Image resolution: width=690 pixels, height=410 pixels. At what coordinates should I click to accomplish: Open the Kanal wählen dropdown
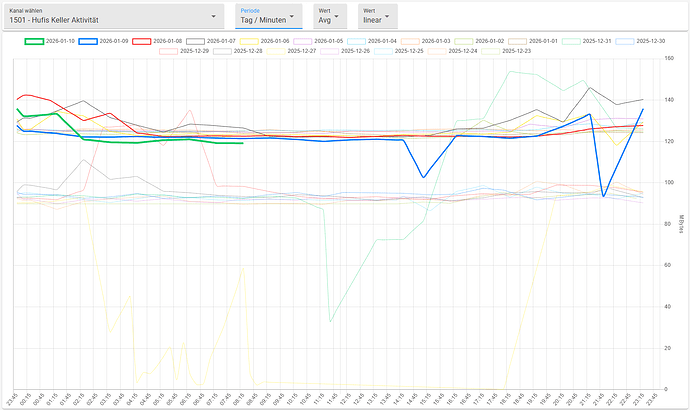[x=115, y=16]
